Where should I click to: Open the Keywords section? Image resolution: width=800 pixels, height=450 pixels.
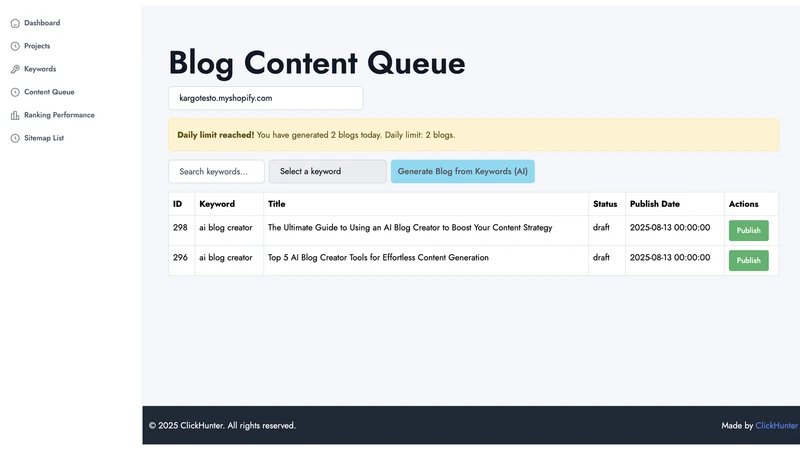pos(40,69)
